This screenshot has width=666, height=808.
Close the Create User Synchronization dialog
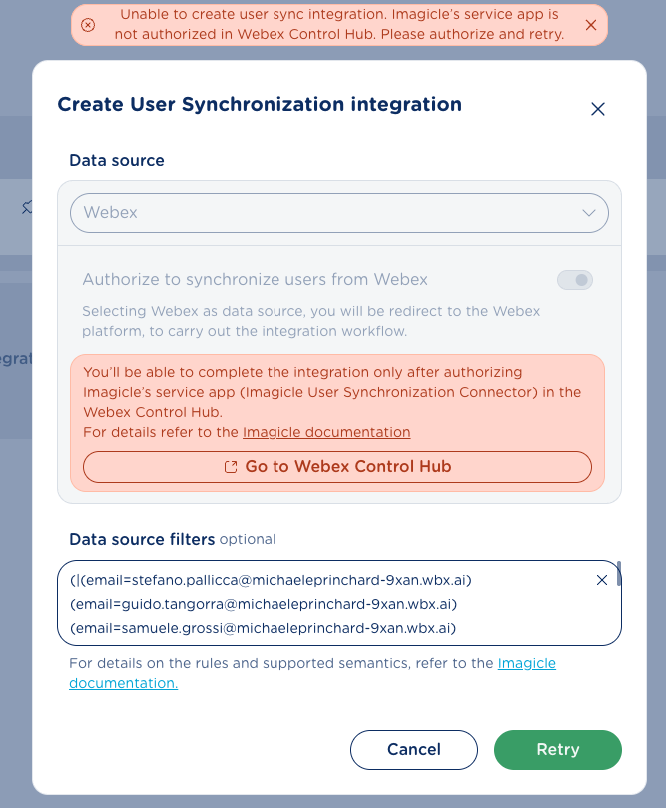click(x=598, y=109)
